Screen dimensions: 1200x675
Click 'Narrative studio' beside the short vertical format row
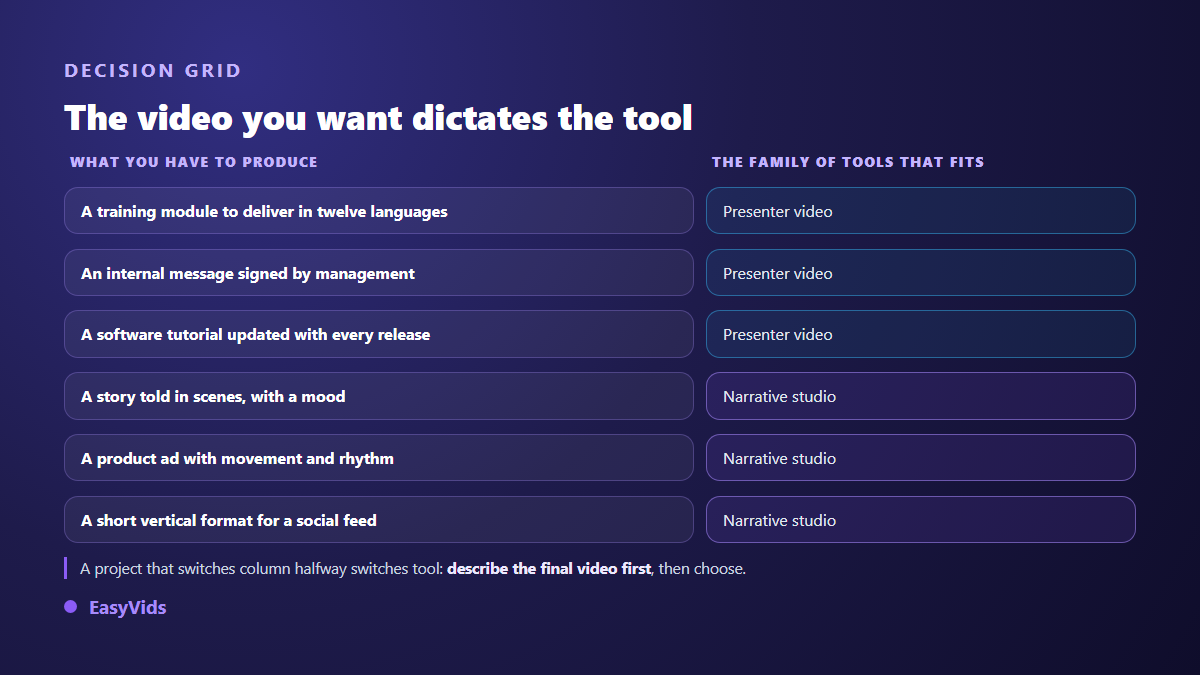[921, 520]
